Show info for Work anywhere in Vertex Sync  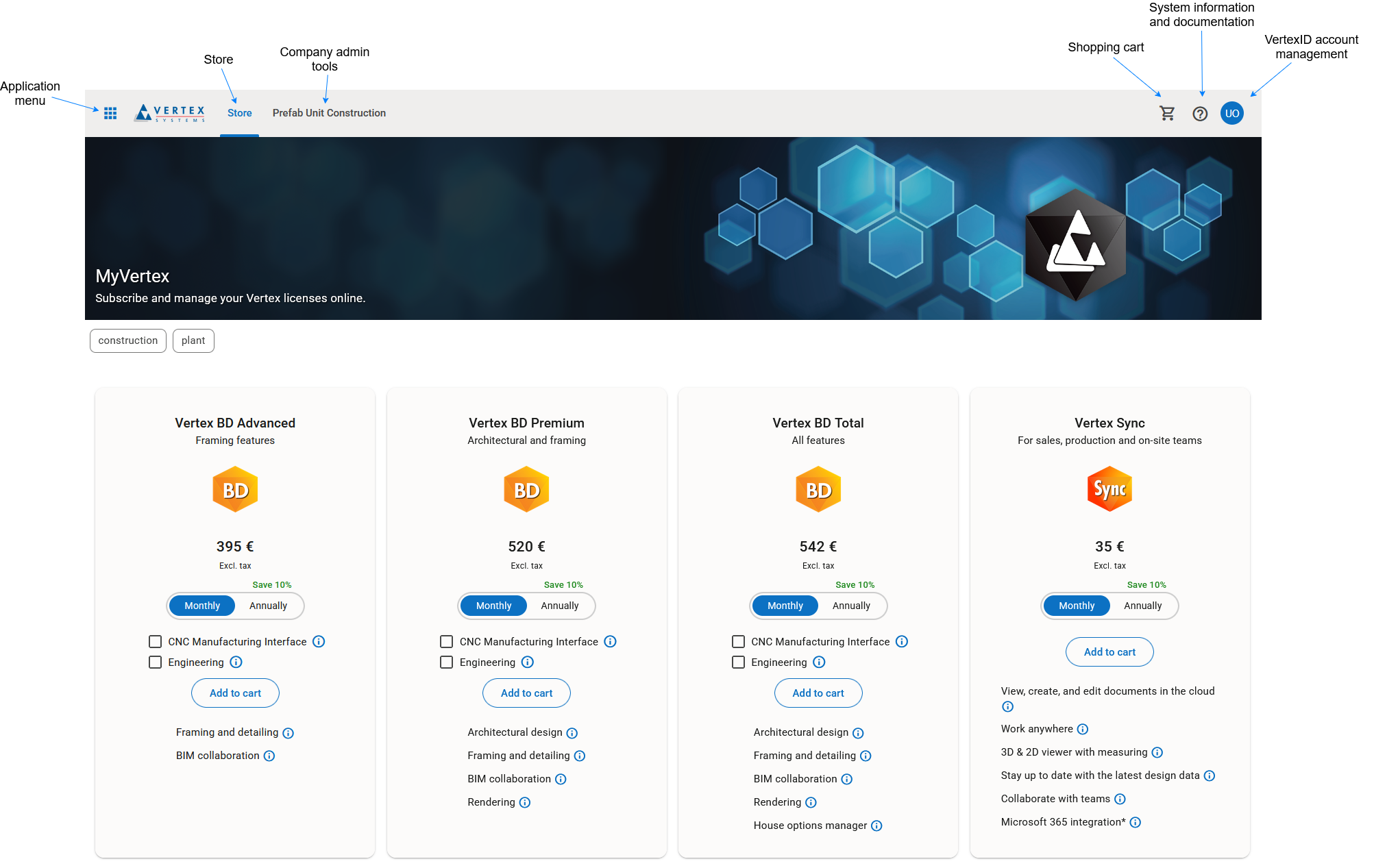(x=1083, y=730)
